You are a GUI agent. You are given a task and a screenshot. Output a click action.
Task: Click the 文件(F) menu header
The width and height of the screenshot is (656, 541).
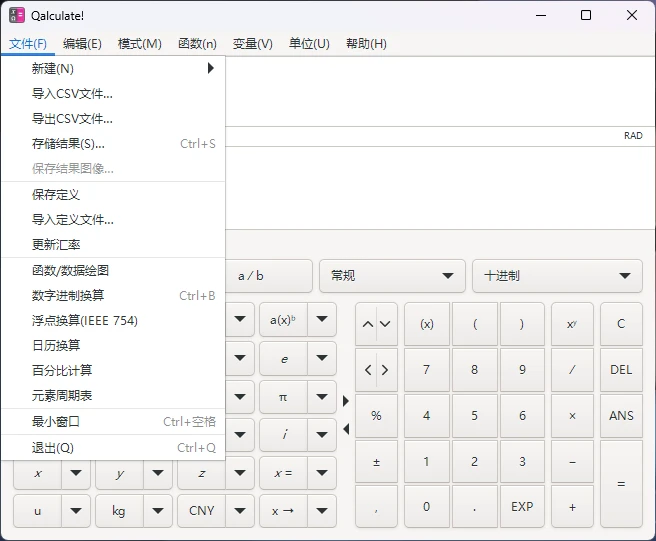coord(28,44)
